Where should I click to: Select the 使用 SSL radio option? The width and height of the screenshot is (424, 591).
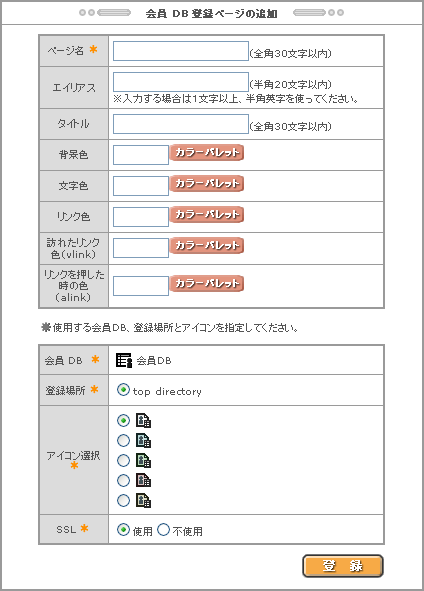coord(123,530)
